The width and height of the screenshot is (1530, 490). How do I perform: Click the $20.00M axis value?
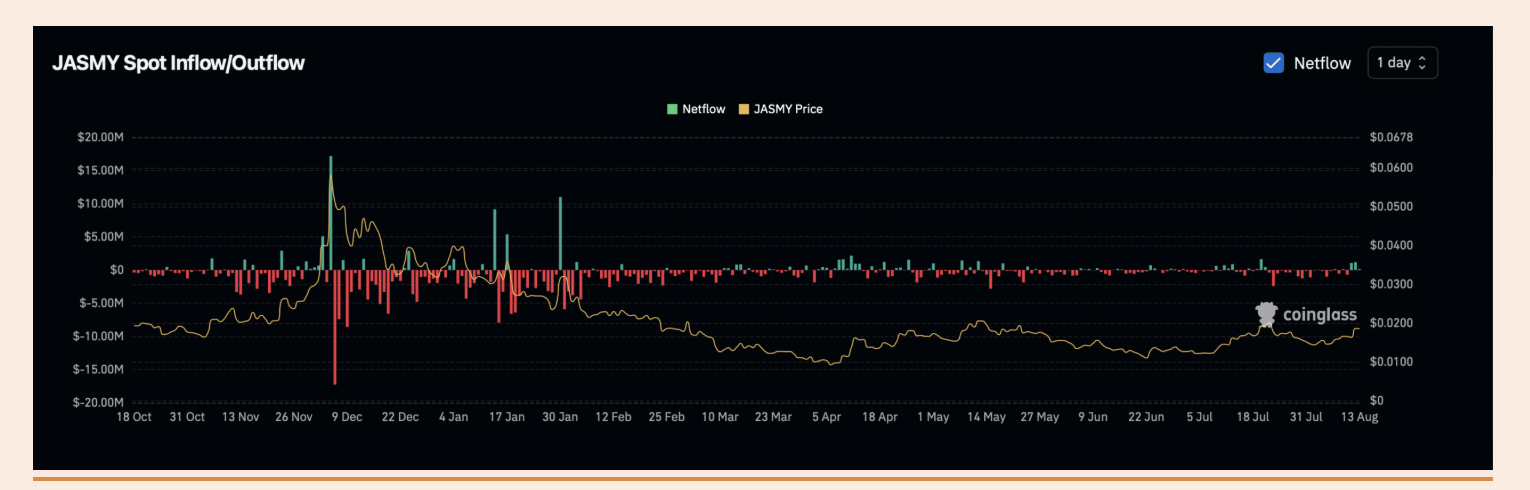[100, 137]
